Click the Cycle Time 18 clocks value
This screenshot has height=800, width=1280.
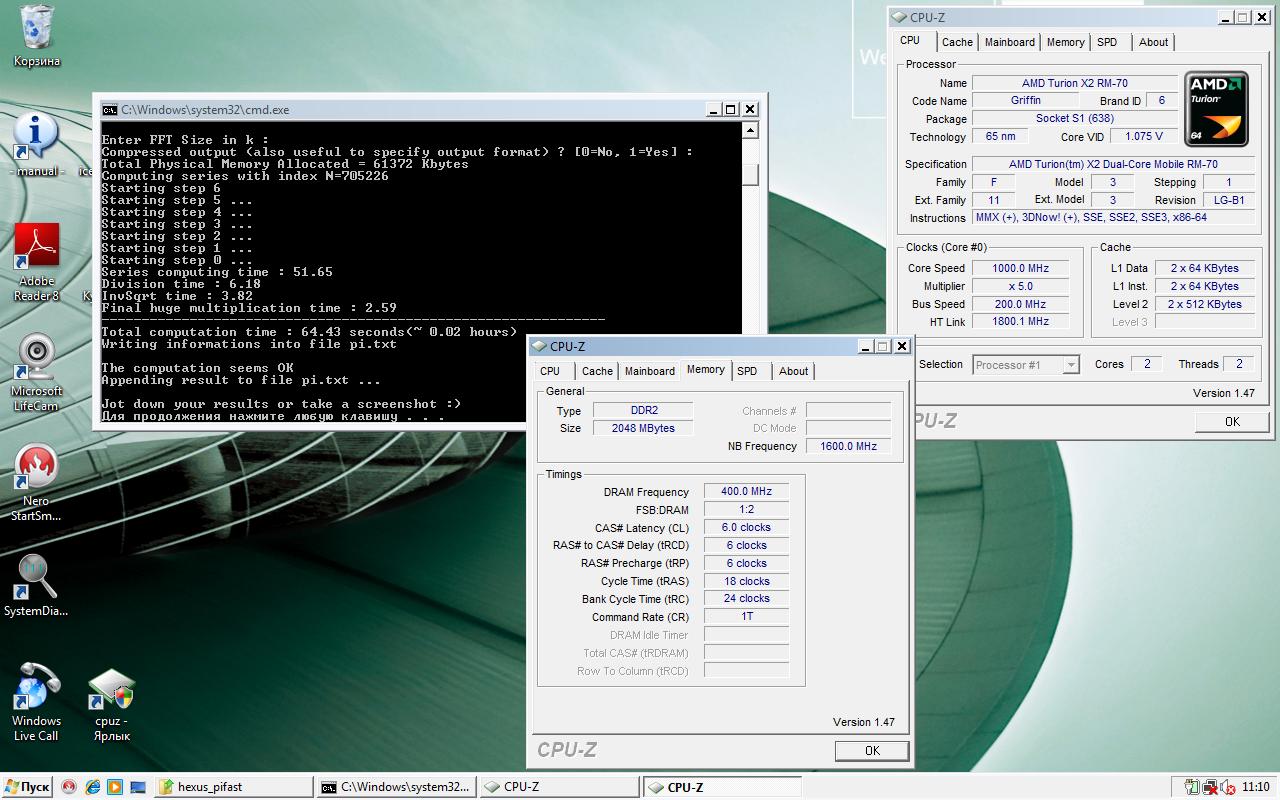pos(746,581)
